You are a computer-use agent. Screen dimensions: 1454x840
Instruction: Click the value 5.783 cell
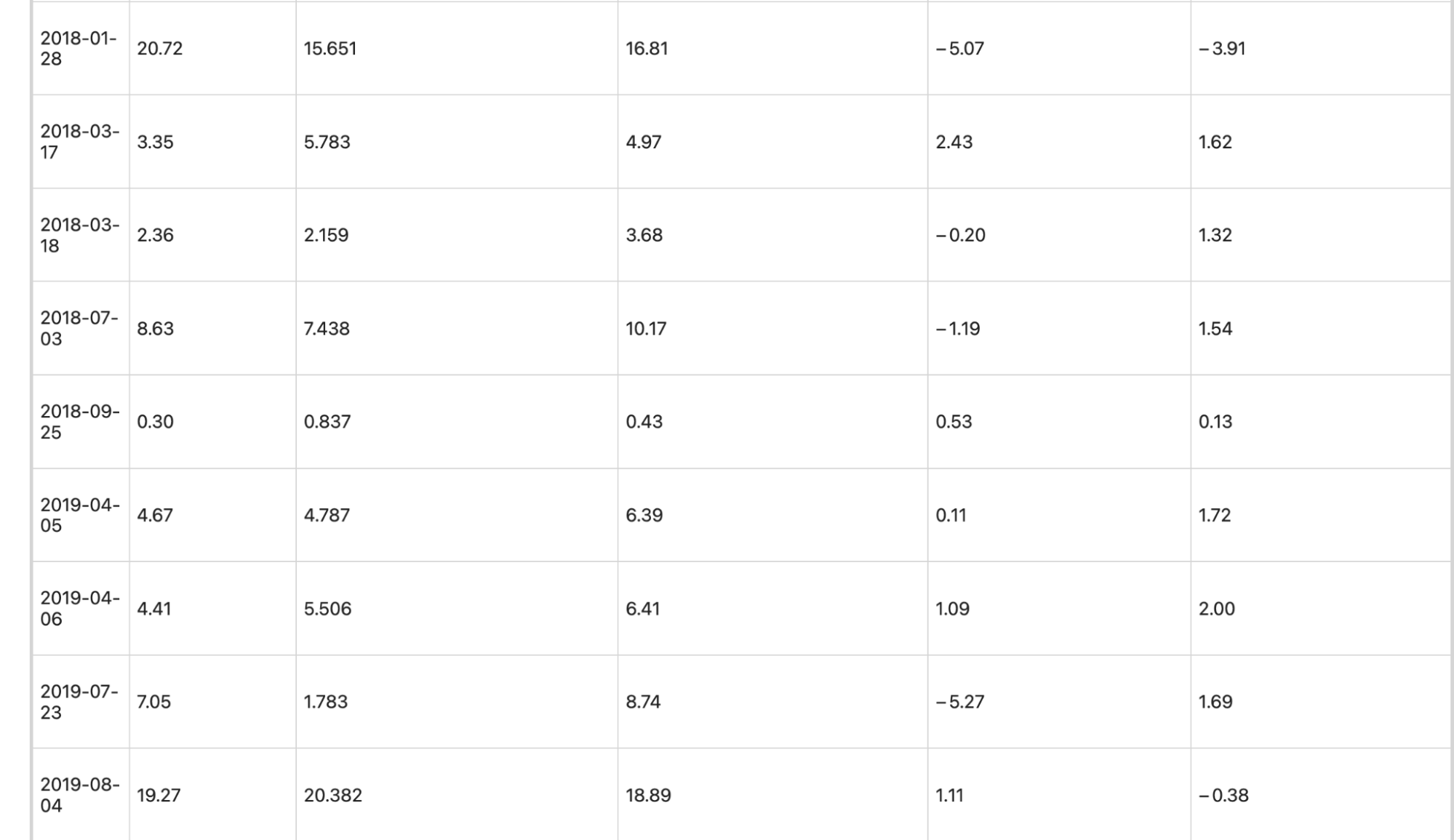pos(457,142)
